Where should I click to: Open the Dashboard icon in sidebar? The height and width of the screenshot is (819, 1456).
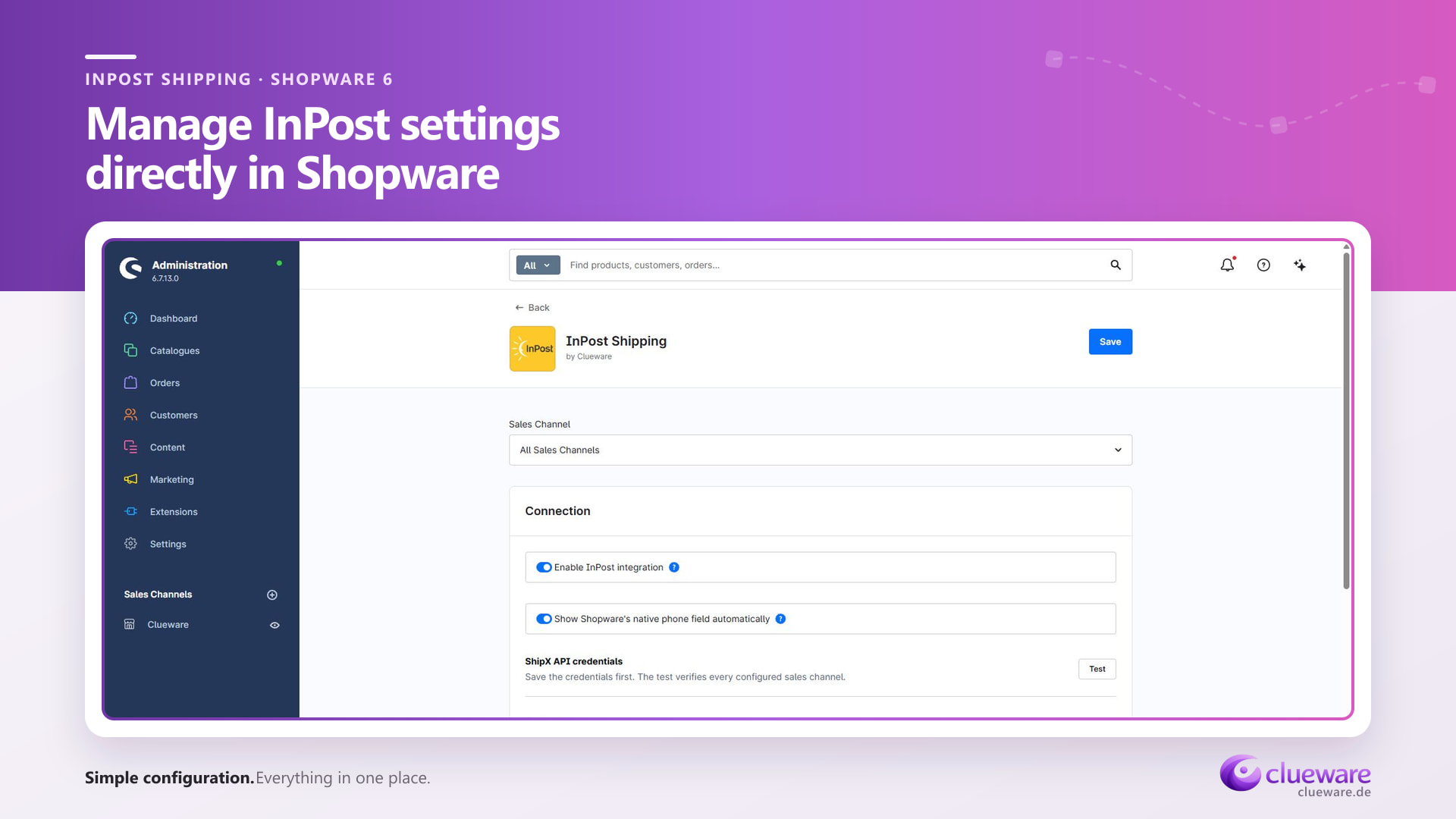tap(130, 318)
